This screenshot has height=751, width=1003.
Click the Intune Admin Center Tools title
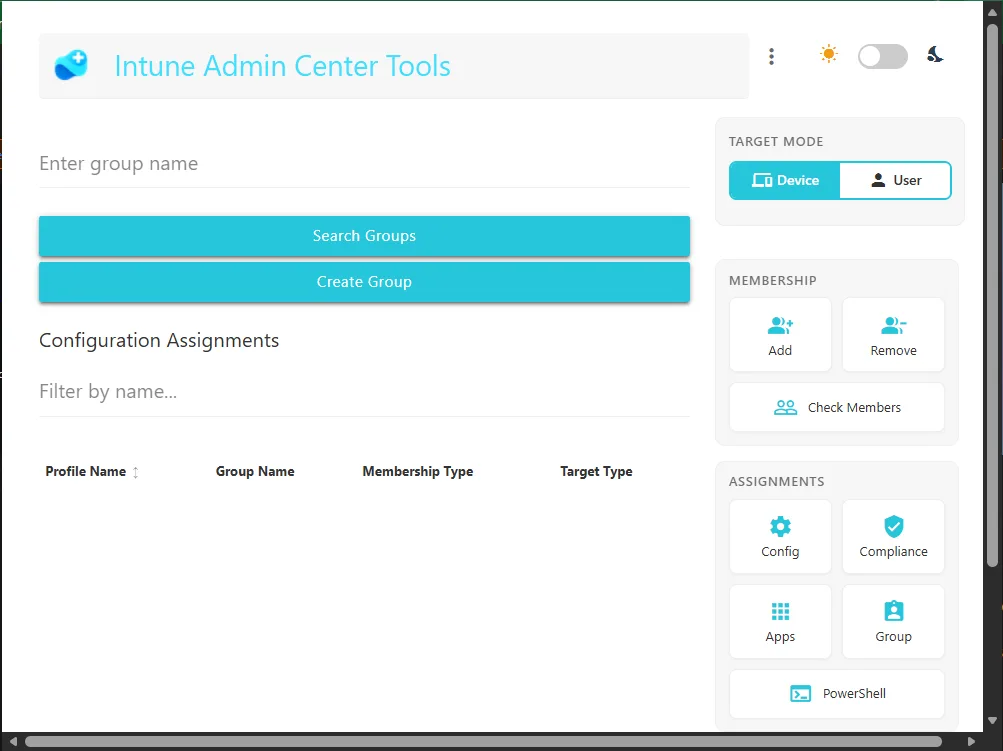(282, 66)
